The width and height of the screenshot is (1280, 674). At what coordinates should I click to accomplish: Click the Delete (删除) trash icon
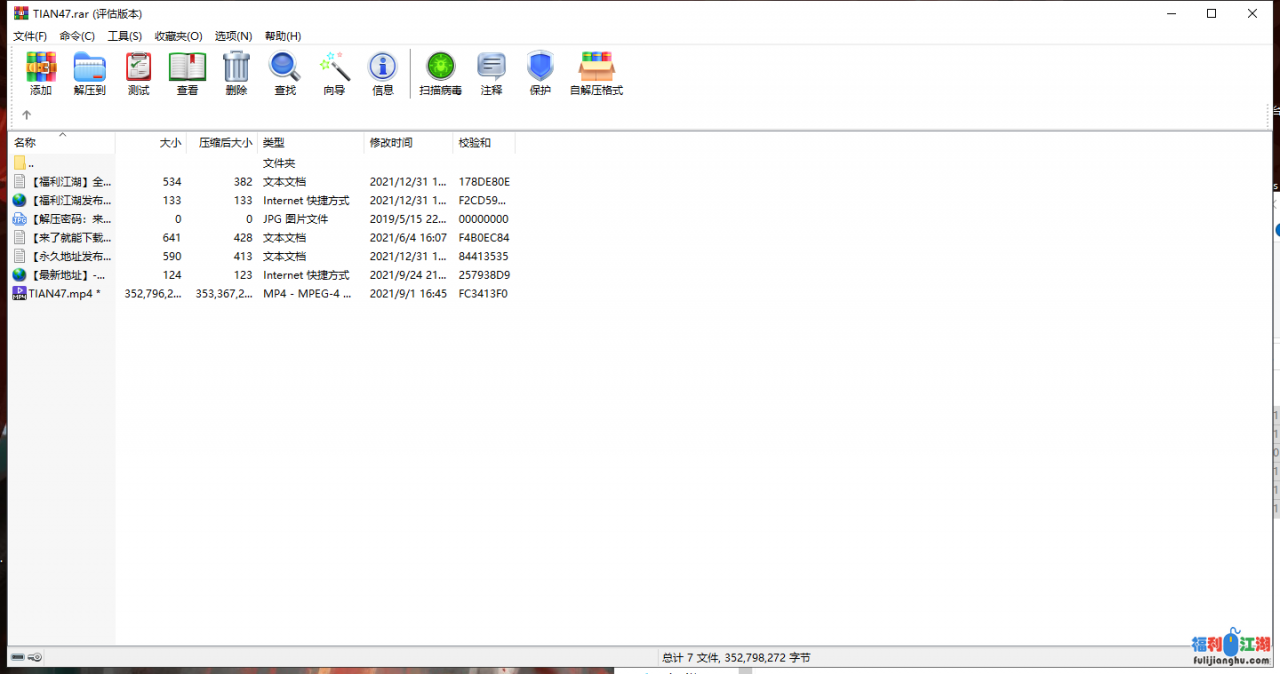(236, 73)
